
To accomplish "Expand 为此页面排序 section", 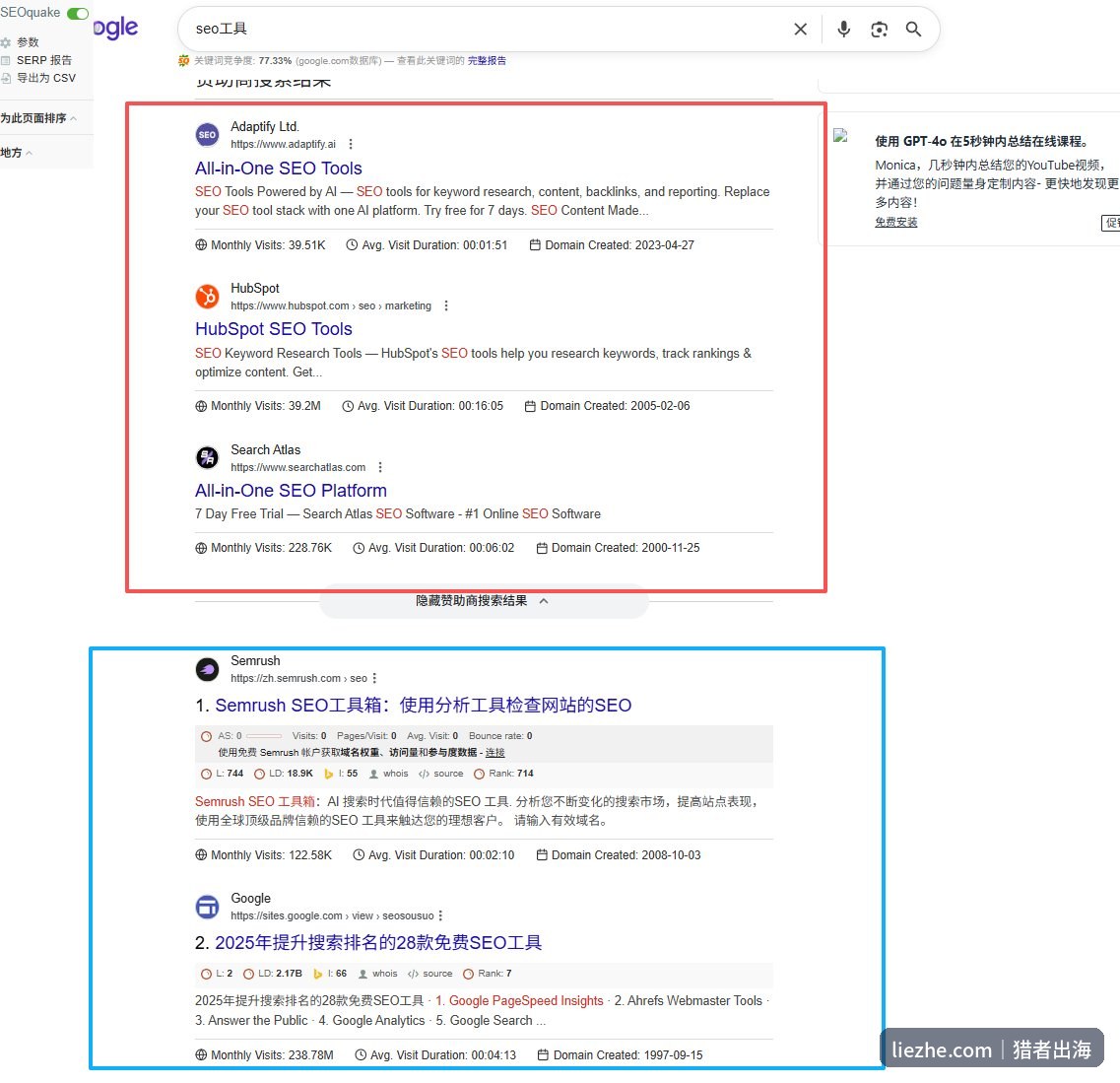I will pos(37,118).
